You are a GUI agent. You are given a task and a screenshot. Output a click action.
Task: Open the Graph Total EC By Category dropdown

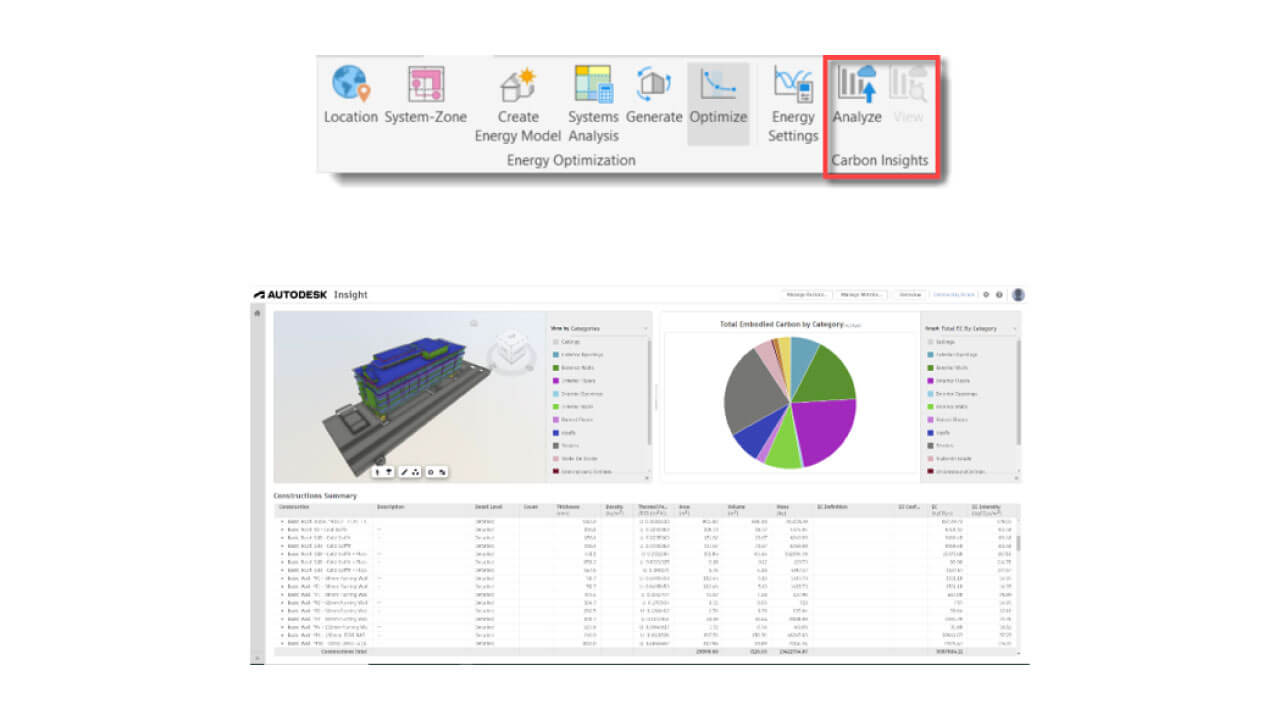(x=972, y=328)
